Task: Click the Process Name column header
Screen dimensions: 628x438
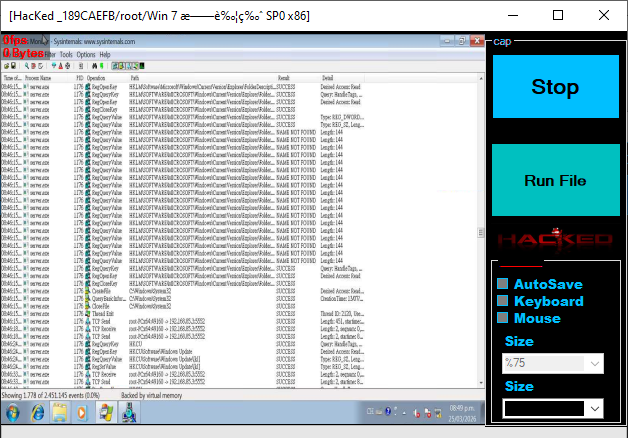Action: [40, 77]
